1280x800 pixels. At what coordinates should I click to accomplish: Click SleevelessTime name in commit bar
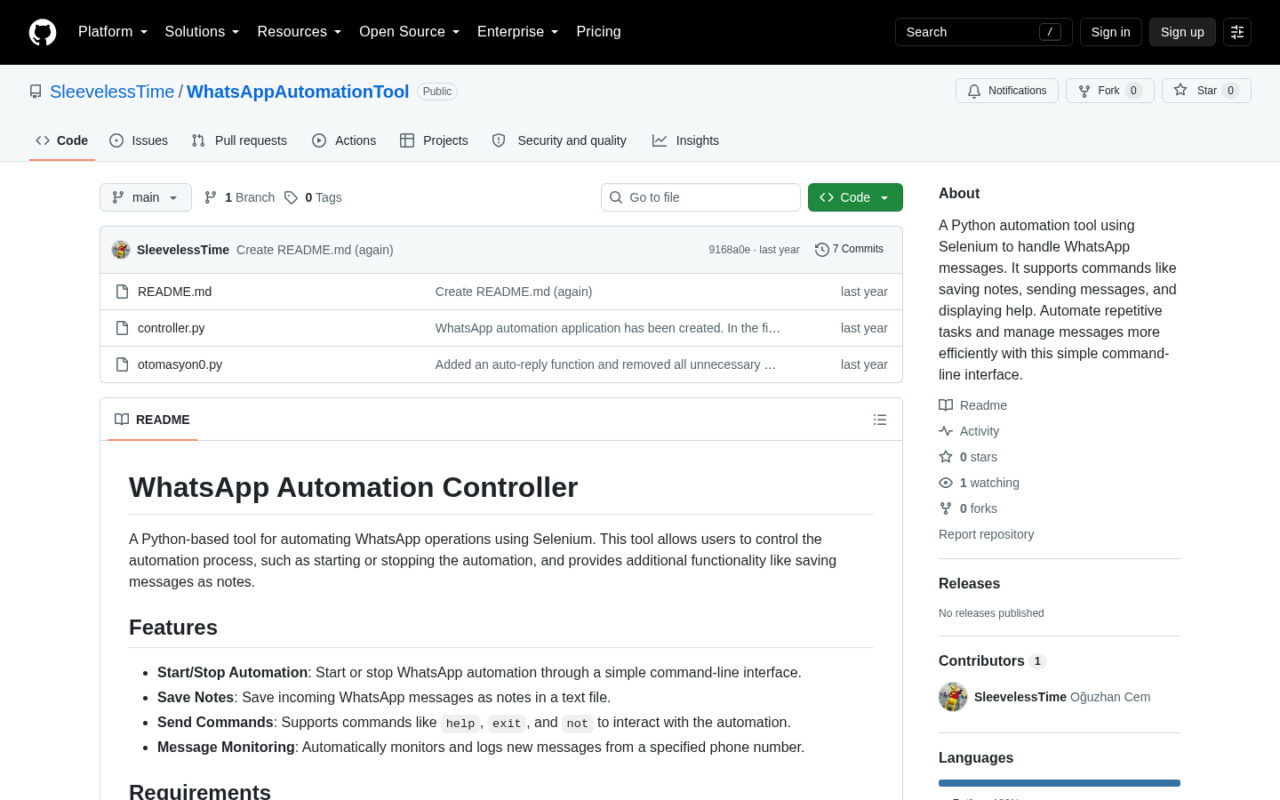click(183, 250)
